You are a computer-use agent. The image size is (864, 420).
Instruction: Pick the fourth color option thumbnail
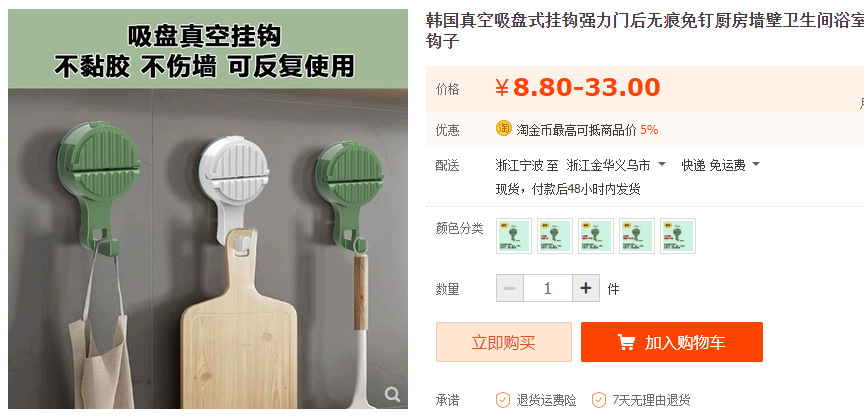click(x=637, y=236)
